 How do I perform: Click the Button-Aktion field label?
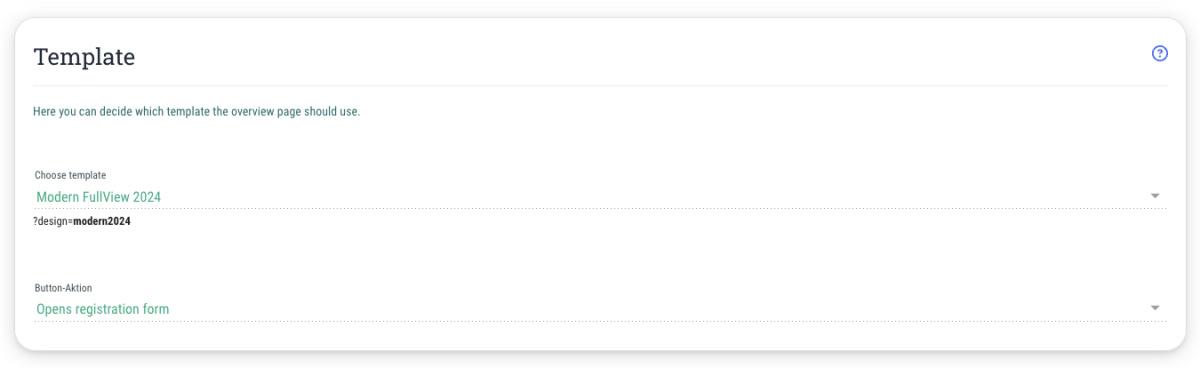[x=64, y=287]
